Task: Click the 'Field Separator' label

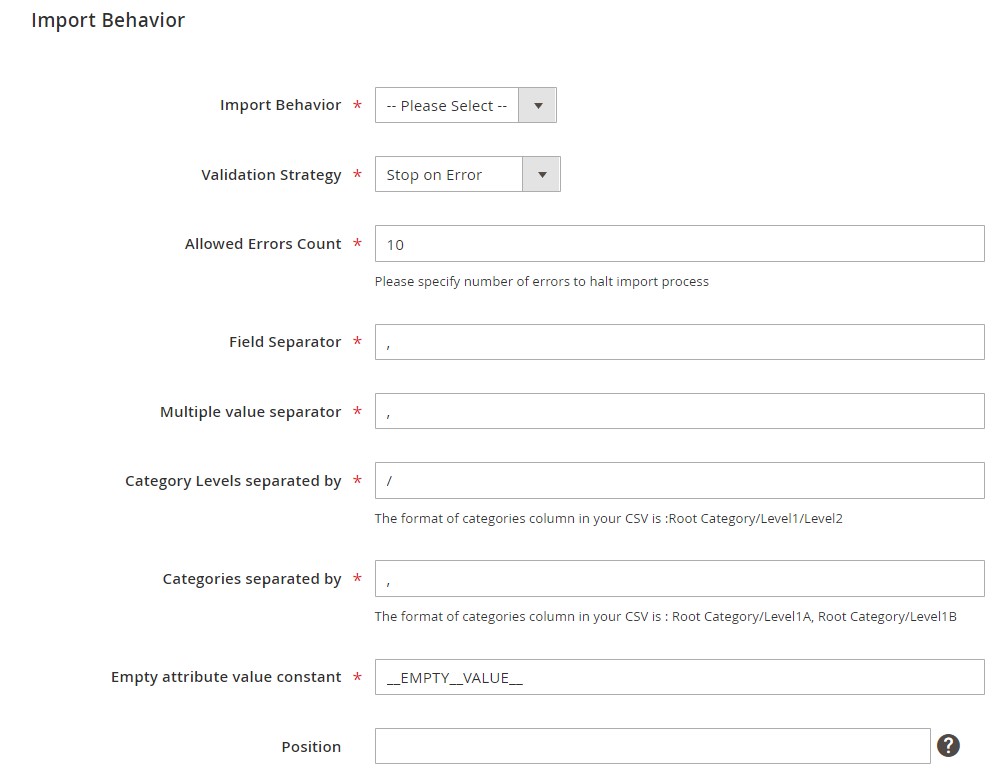Action: (285, 343)
